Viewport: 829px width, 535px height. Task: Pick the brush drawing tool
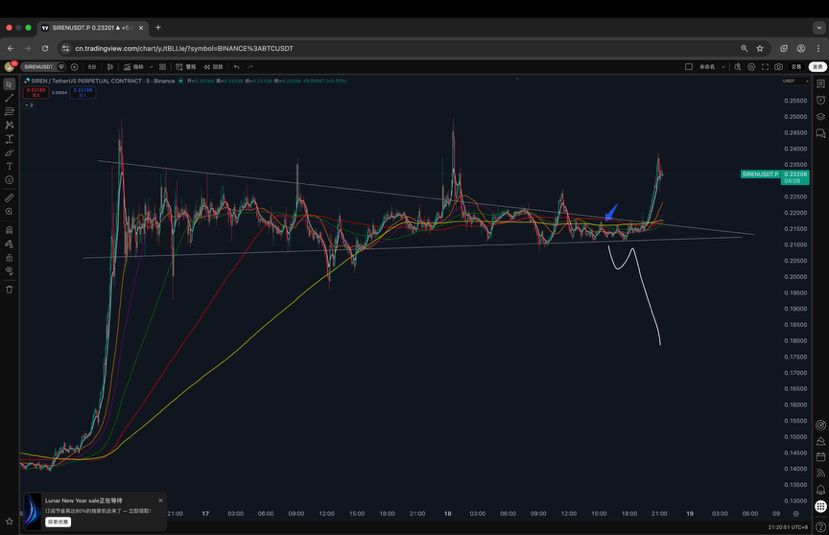(x=9, y=153)
